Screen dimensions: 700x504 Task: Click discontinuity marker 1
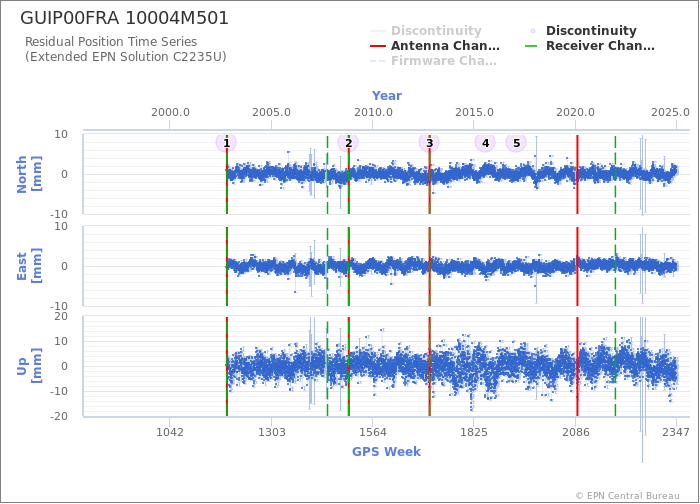(226, 143)
